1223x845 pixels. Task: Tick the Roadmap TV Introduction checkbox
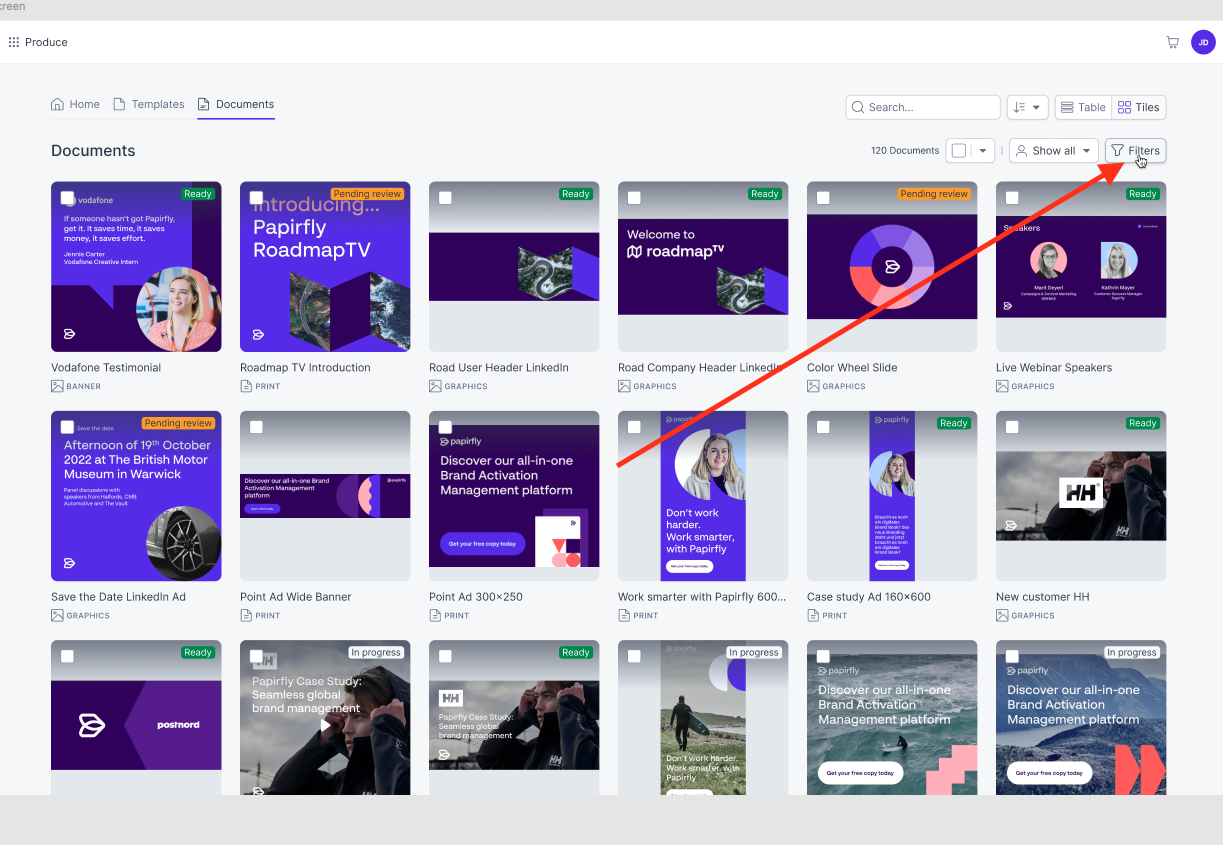pos(256,198)
